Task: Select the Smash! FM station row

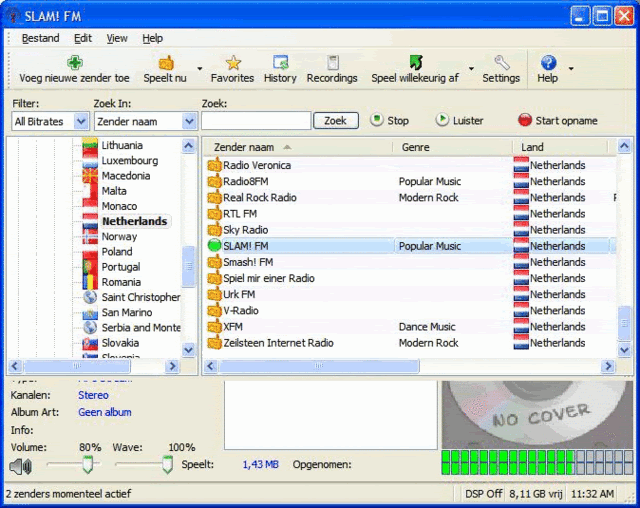Action: 409,262
